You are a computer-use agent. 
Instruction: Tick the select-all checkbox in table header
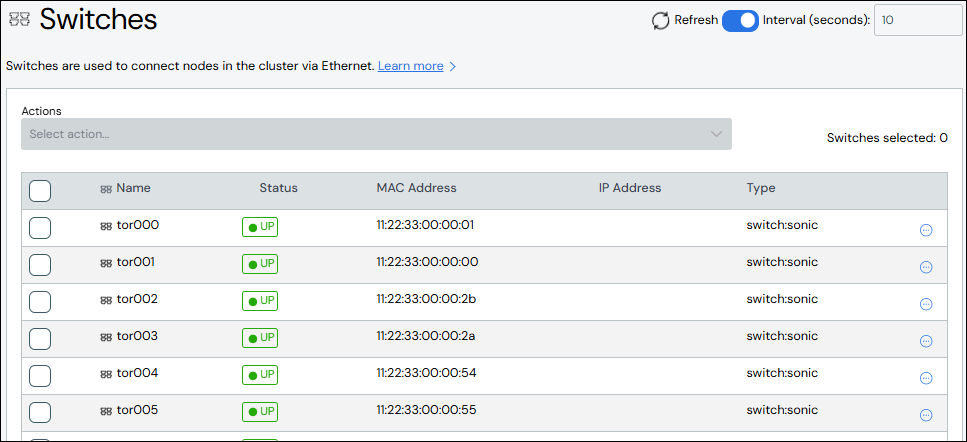pyautogui.click(x=40, y=191)
